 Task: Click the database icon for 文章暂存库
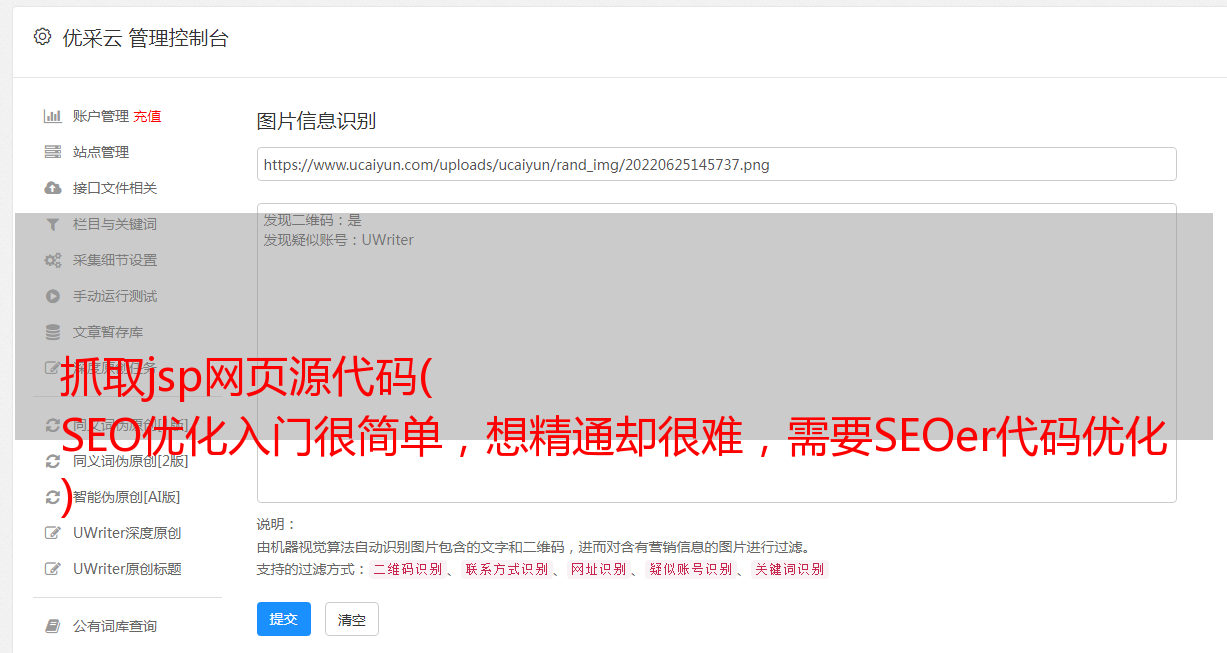tap(53, 332)
